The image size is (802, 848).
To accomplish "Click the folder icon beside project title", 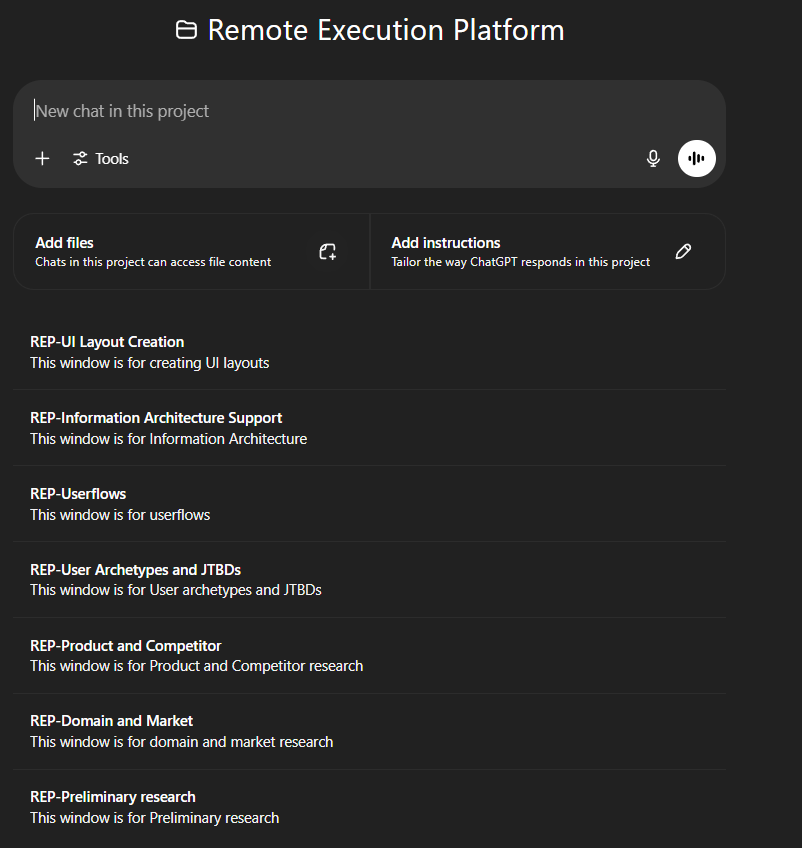I will coord(186,30).
